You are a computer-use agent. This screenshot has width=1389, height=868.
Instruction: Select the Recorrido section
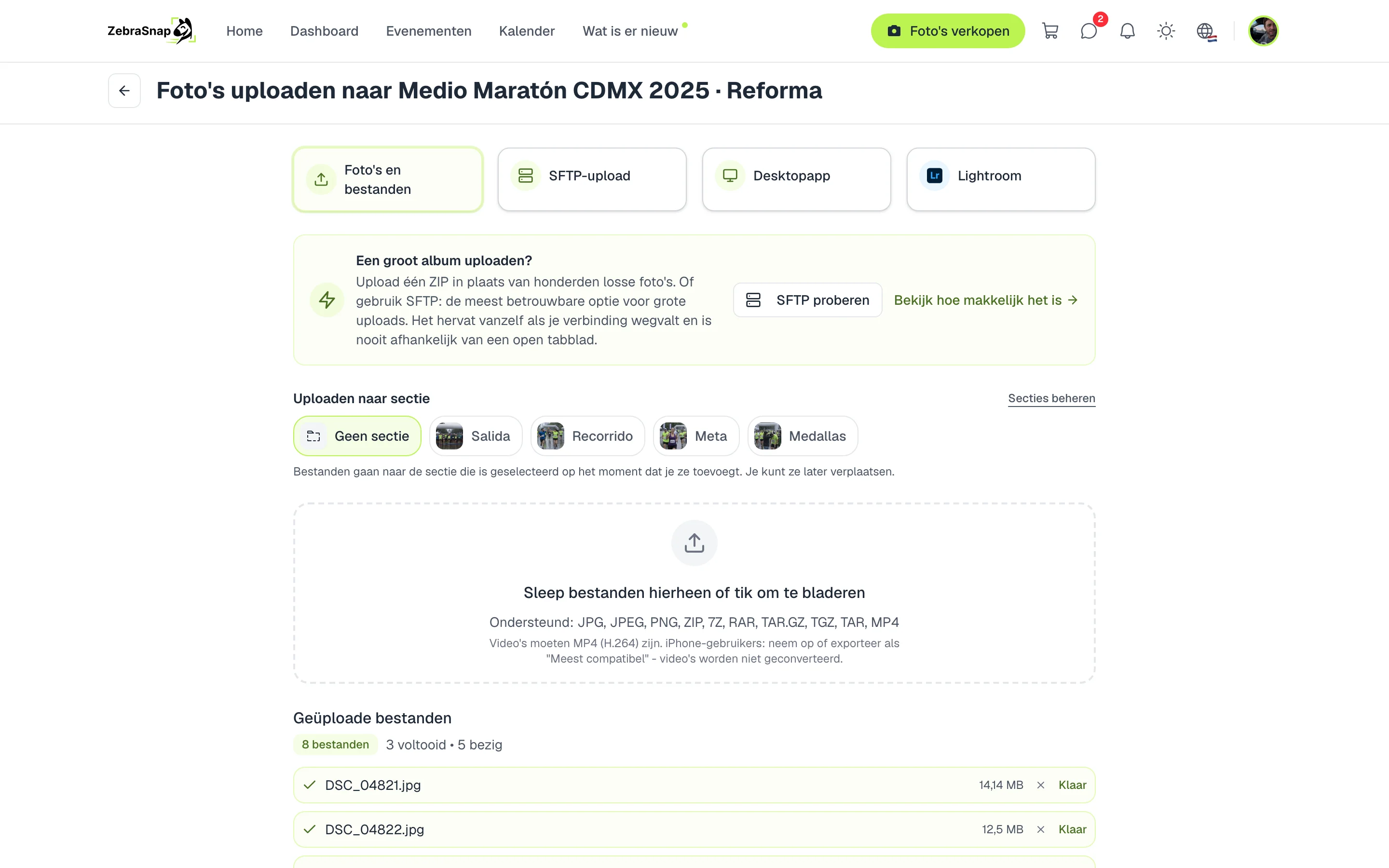point(588,436)
